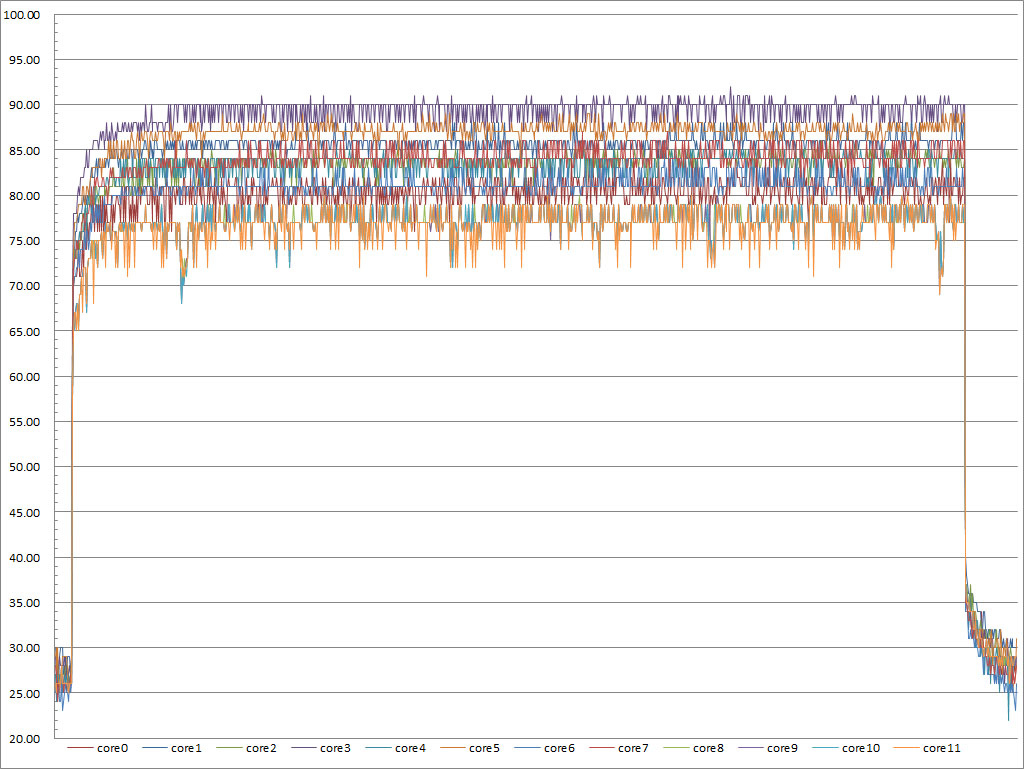The image size is (1024, 769).
Task: Click the 100.00 axis label
Action: [22, 15]
